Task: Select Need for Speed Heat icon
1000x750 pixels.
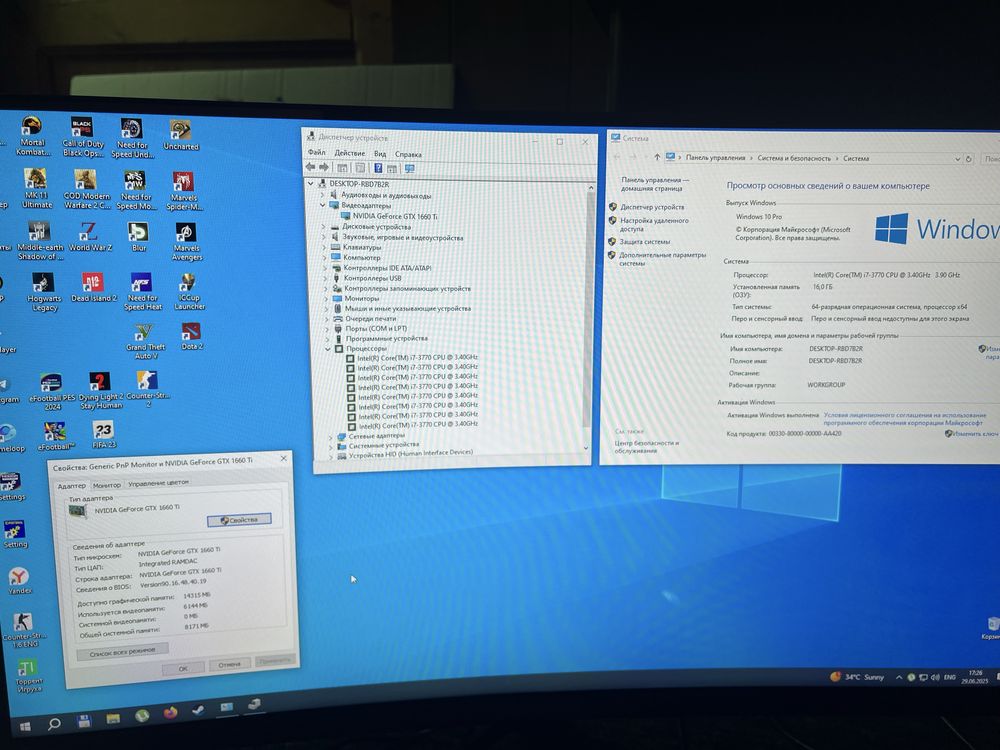Action: click(143, 292)
